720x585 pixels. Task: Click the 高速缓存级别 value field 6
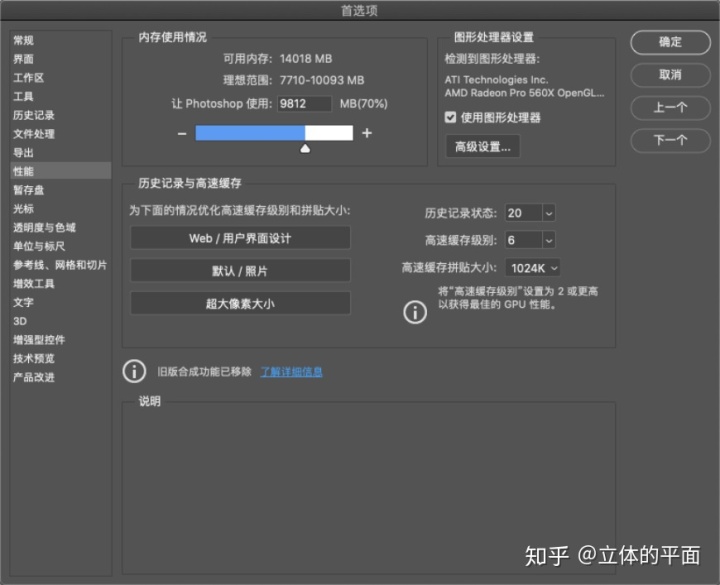tap(523, 240)
